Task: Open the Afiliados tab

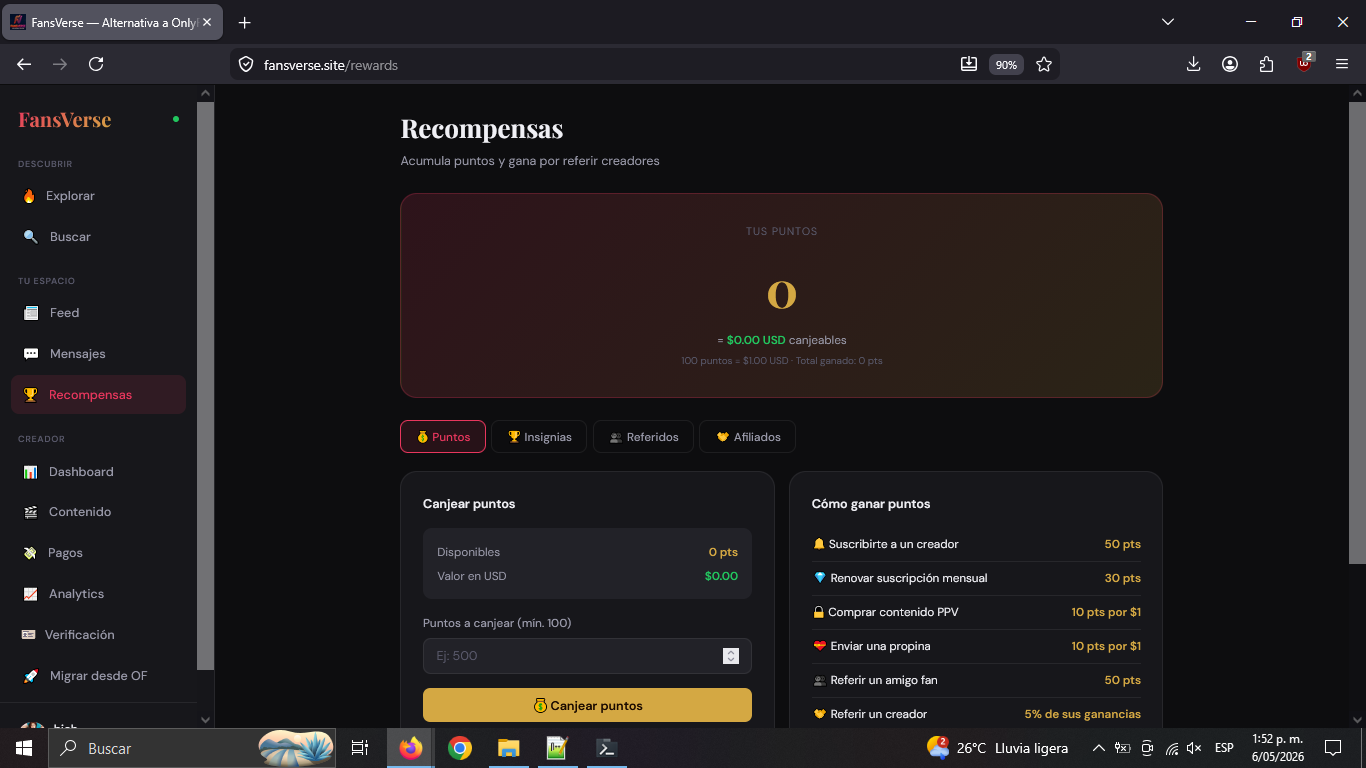Action: click(748, 437)
